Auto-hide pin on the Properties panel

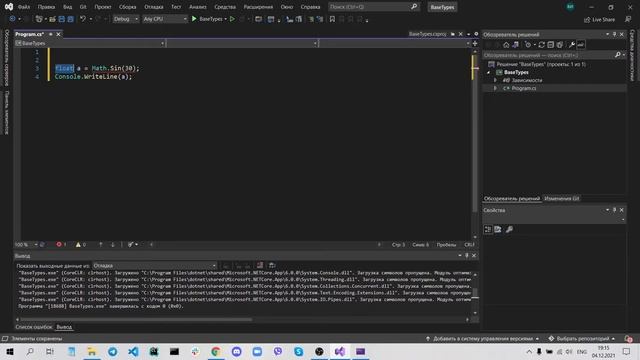click(x=614, y=210)
